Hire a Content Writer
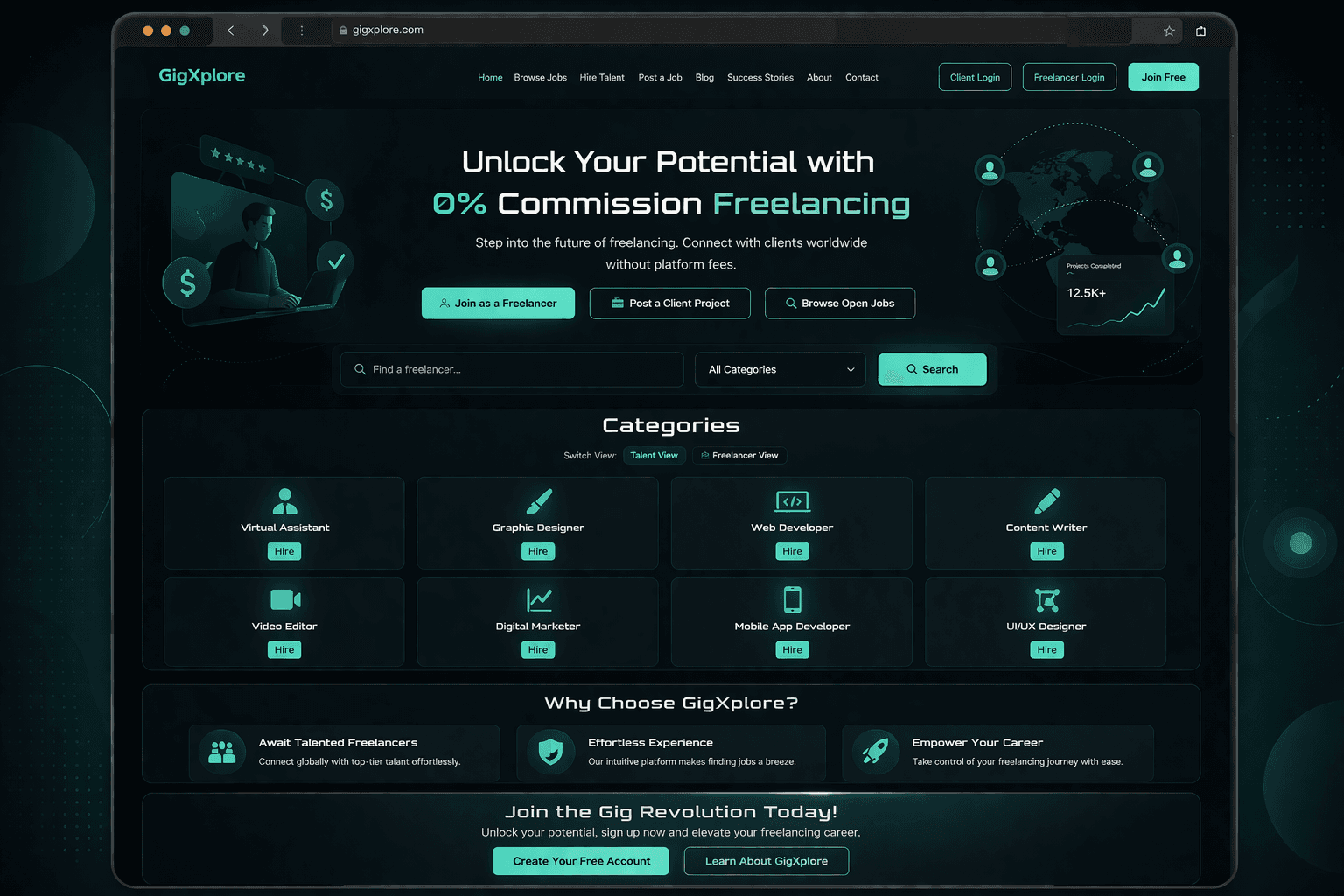The image size is (1344, 896). [x=1046, y=551]
